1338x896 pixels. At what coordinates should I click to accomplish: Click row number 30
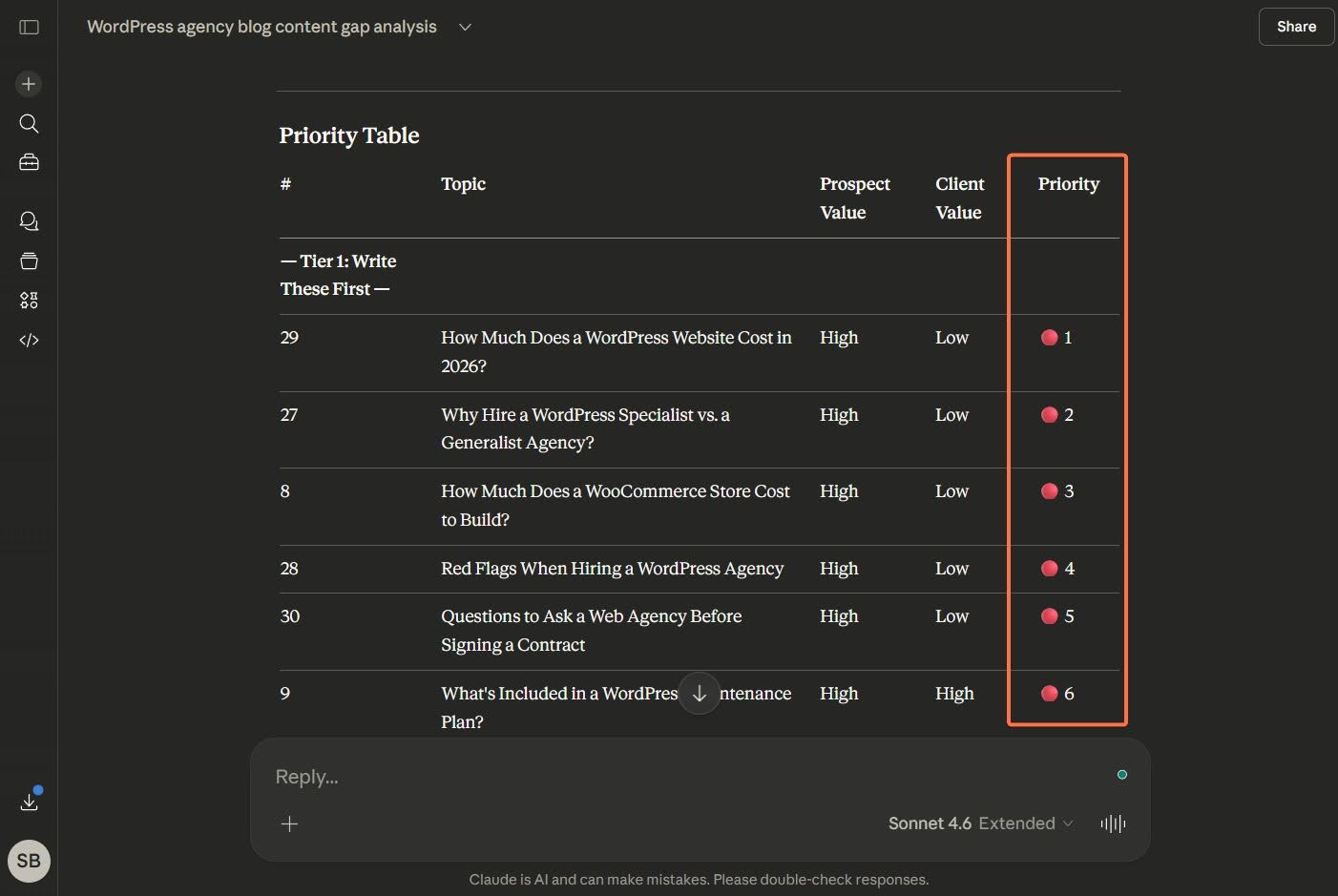pos(290,616)
